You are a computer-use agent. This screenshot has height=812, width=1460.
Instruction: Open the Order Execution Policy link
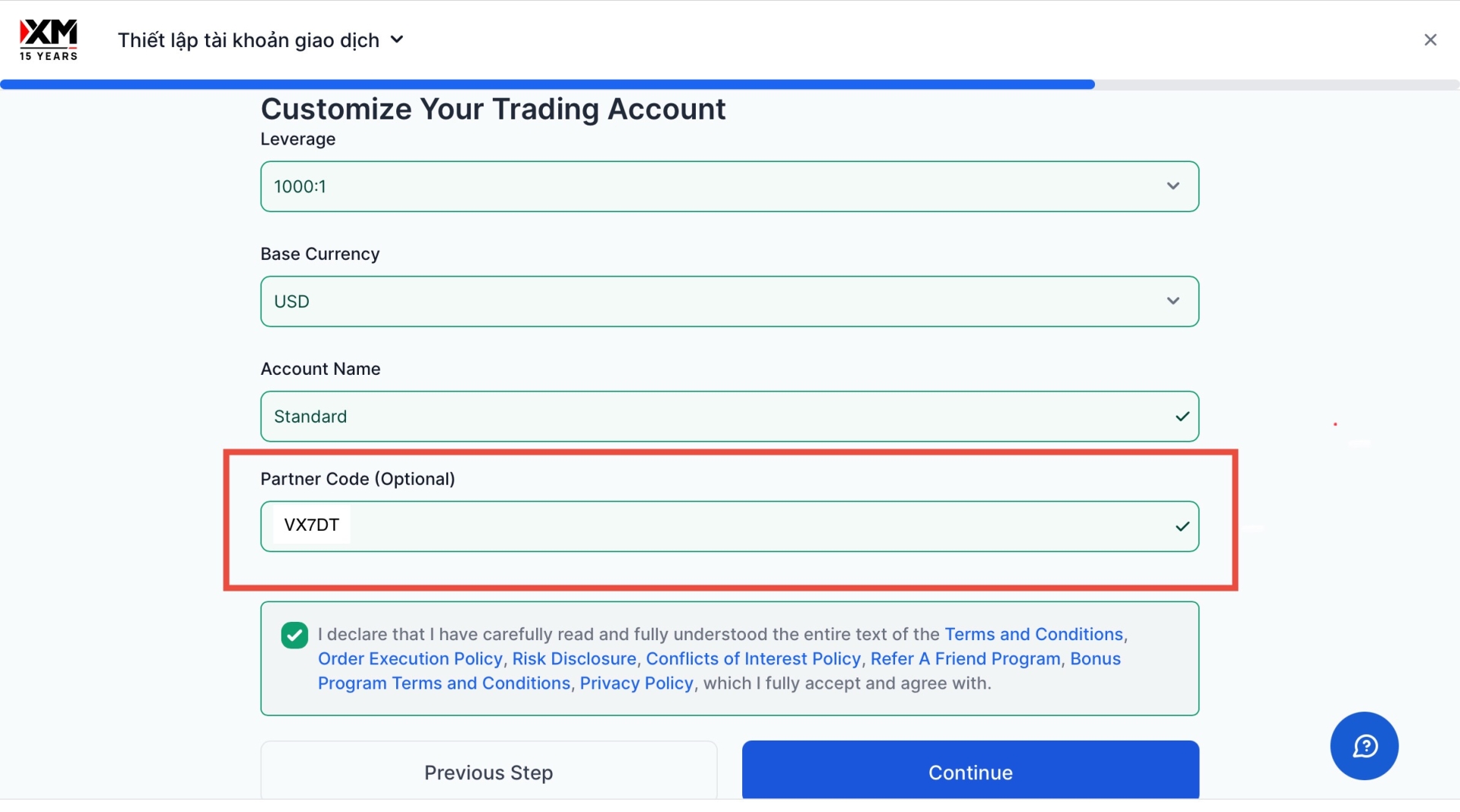[410, 658]
